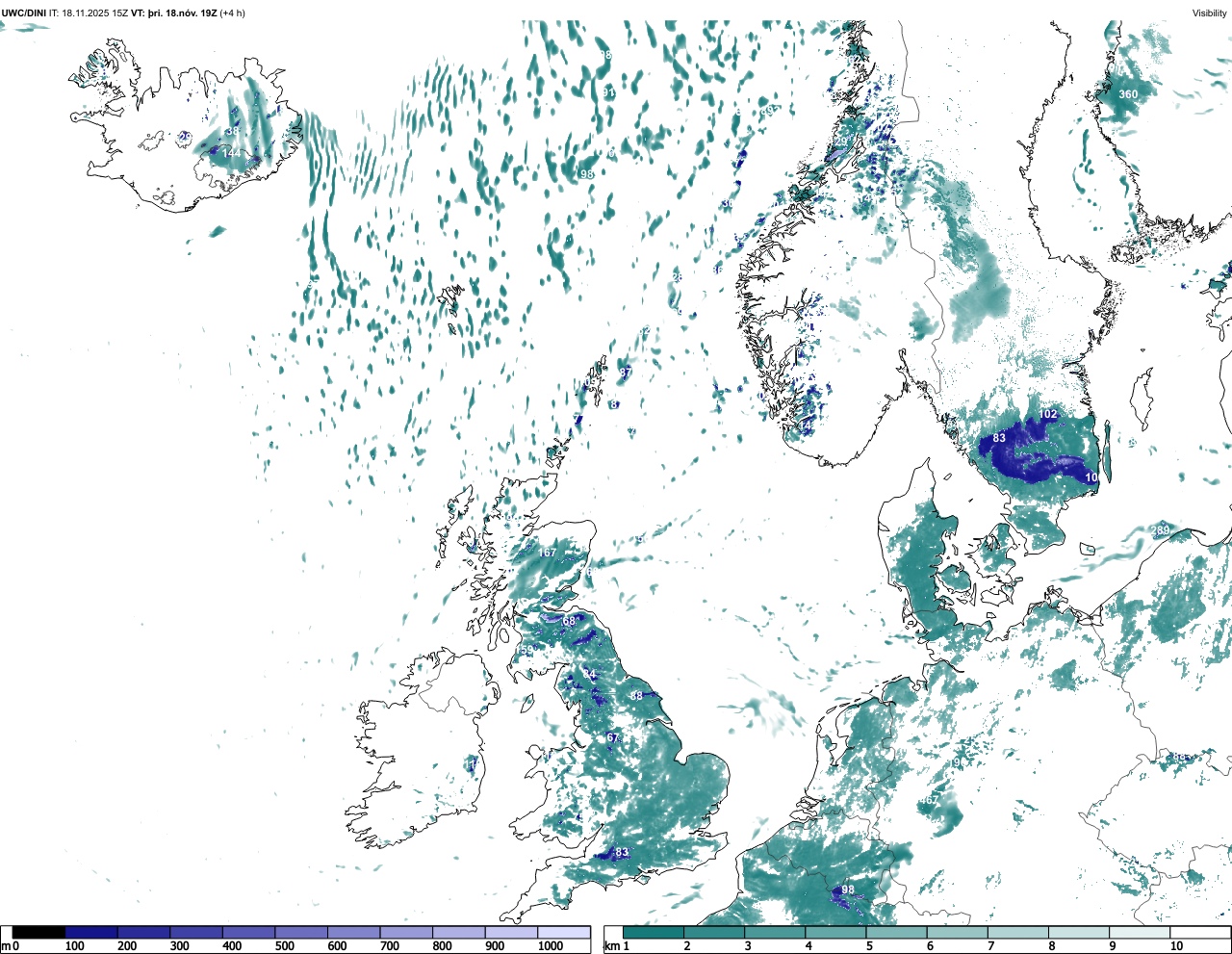Click the "289" value near the Polish coast
The height and width of the screenshot is (954, 1232).
pyautogui.click(x=1161, y=531)
